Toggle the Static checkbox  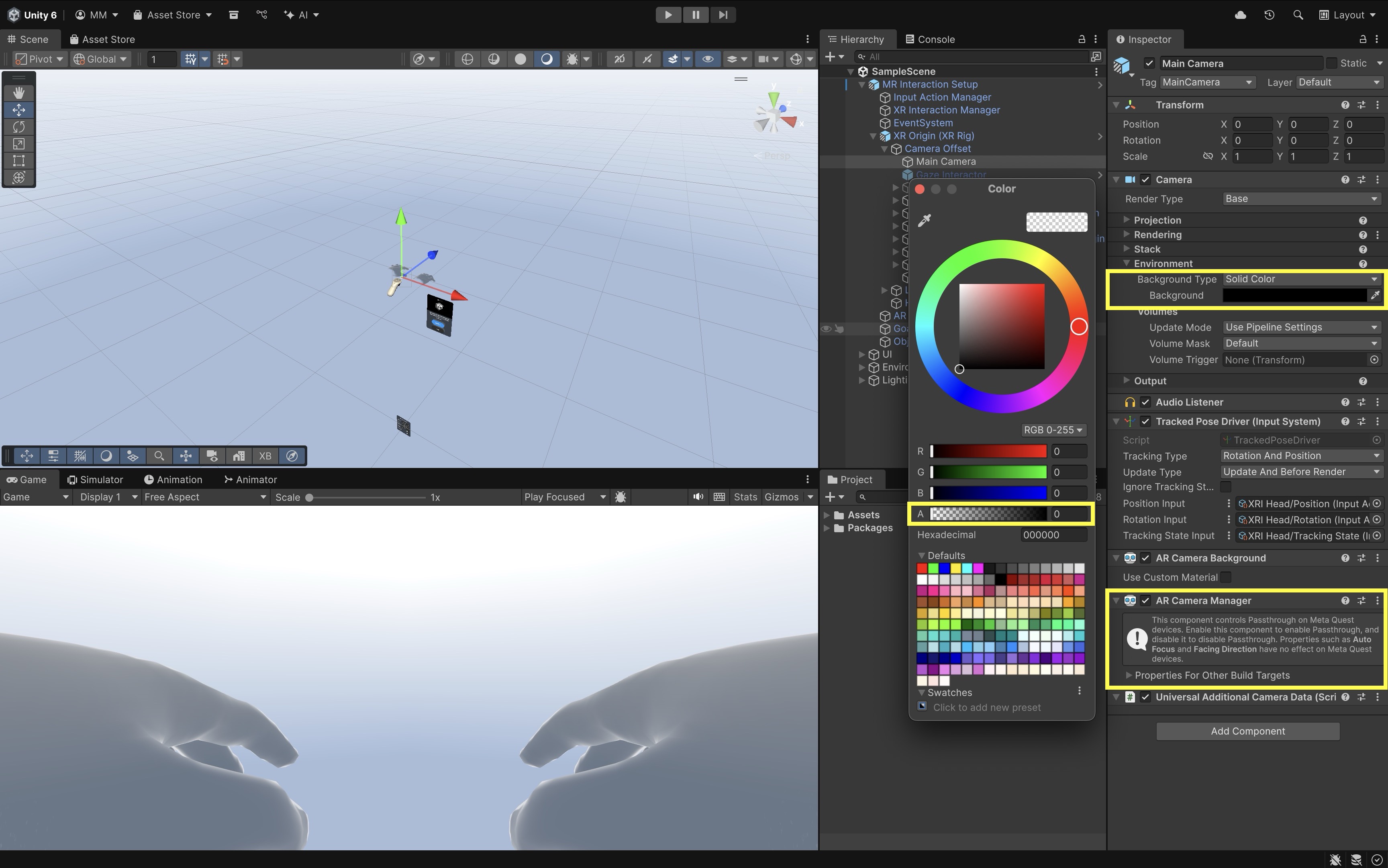(1332, 63)
